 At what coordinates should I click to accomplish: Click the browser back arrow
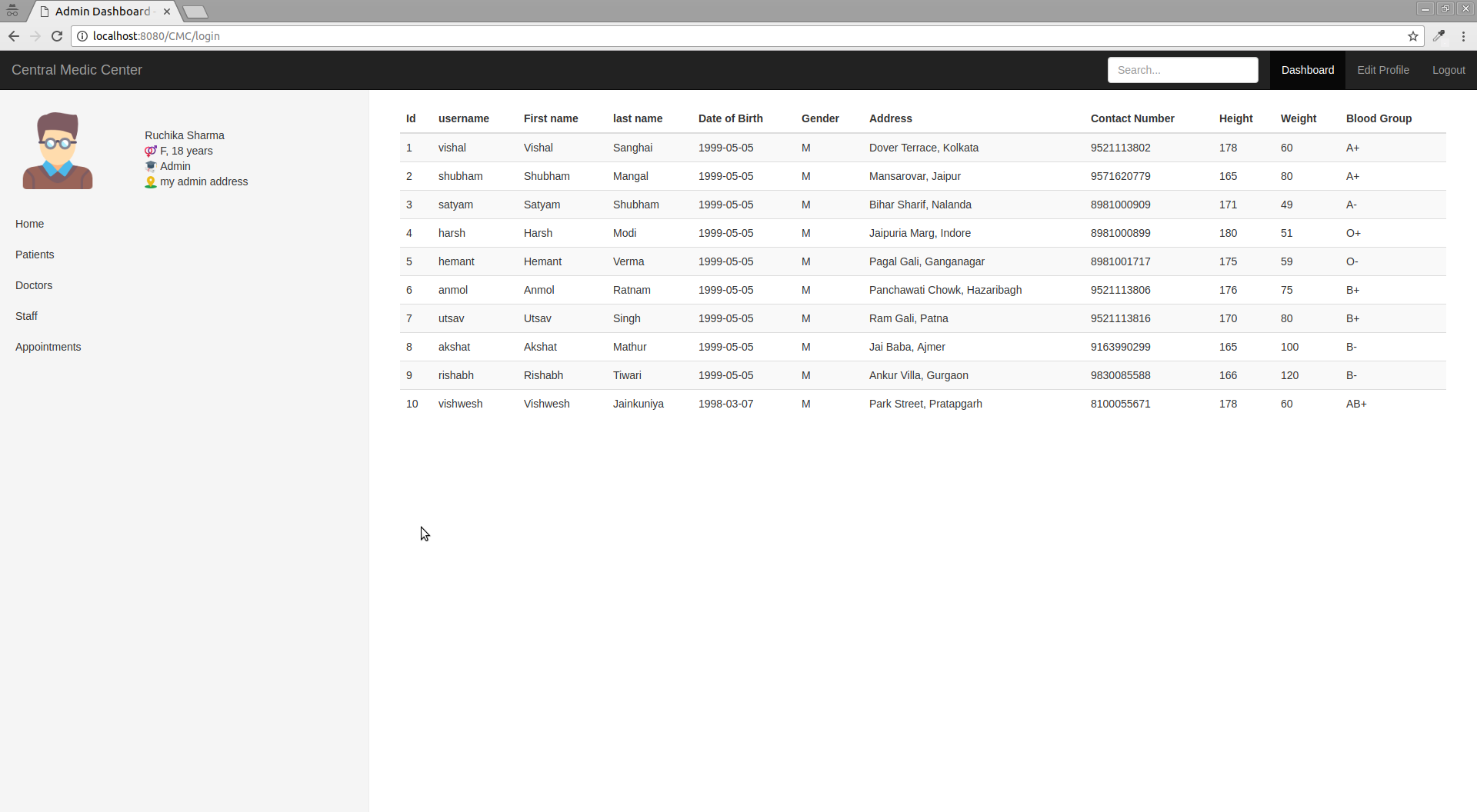14,36
